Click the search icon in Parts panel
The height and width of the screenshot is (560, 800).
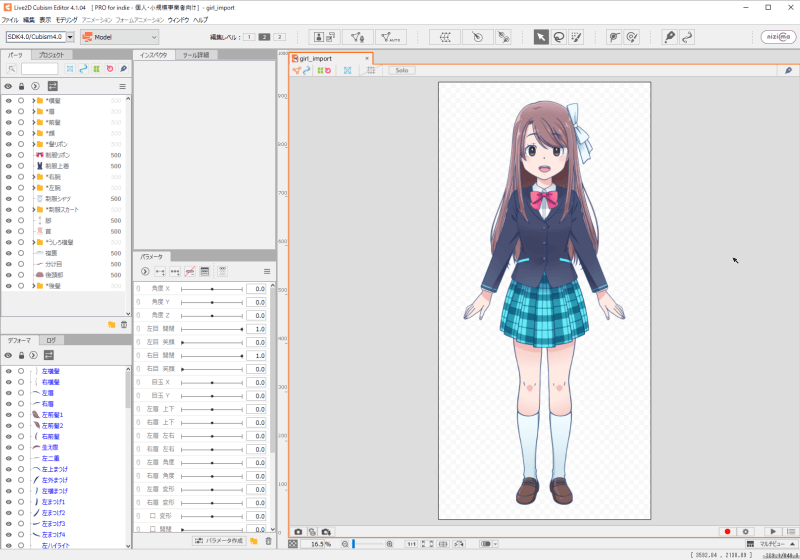click(12, 69)
